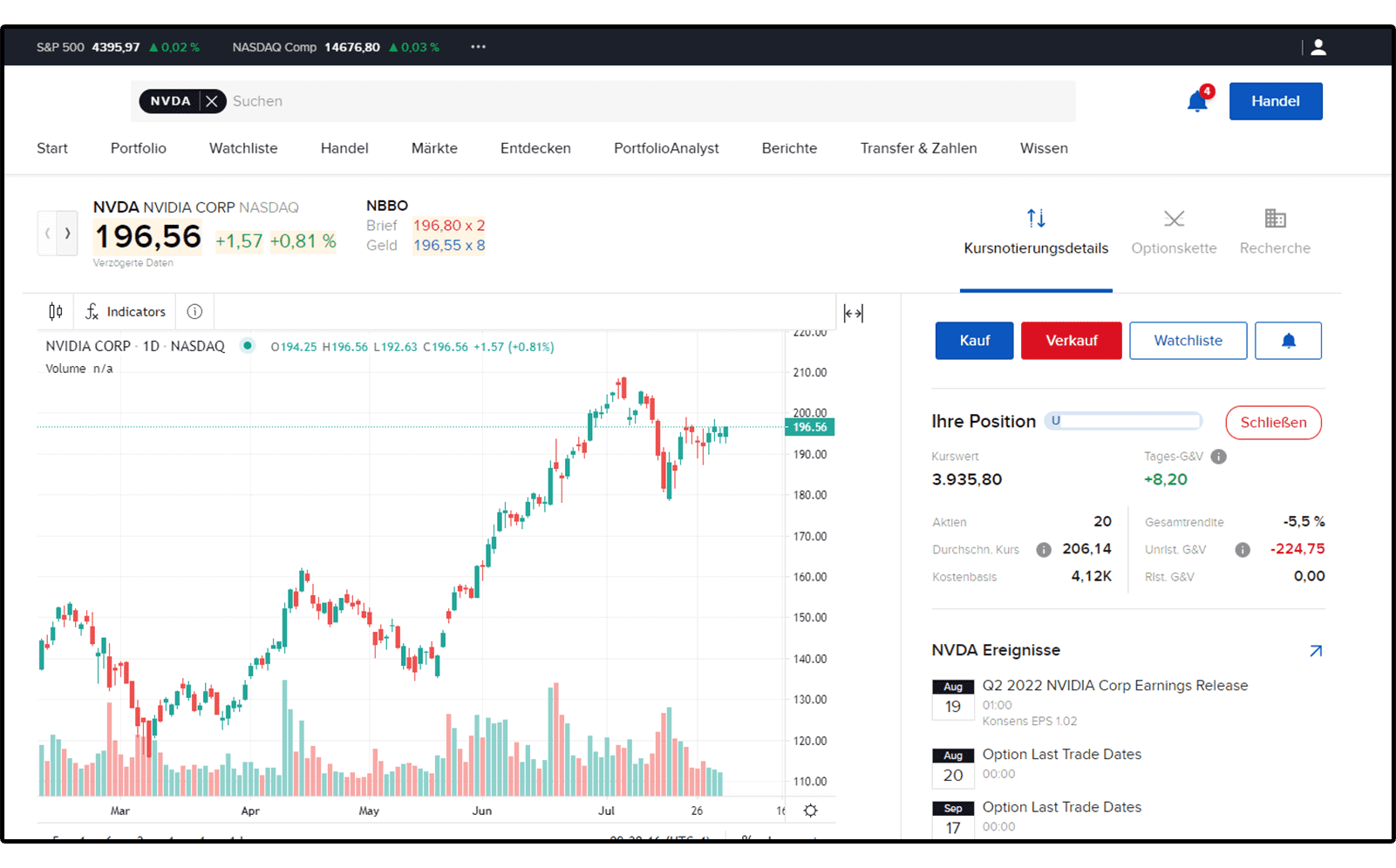
Task: Click the Kurswert value 3.935,80
Action: [x=967, y=479]
